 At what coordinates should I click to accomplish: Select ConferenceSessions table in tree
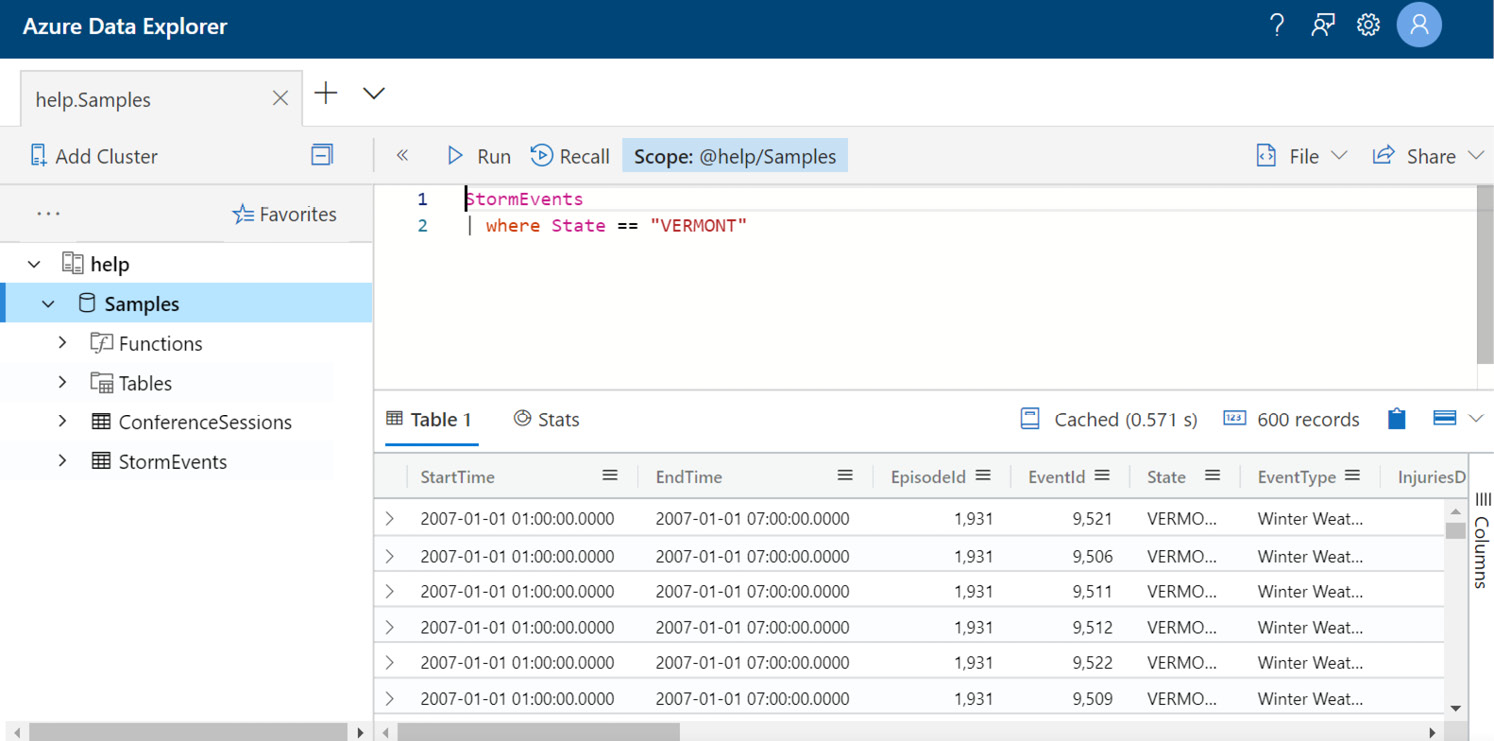(205, 423)
